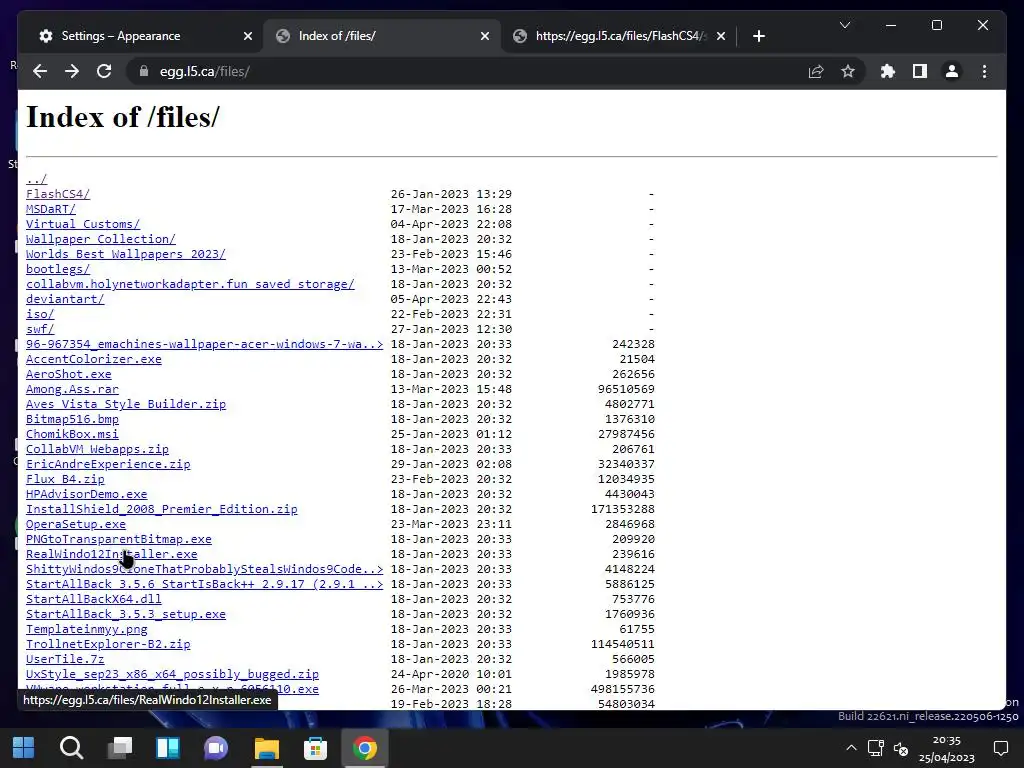Reload the current page

pyautogui.click(x=104, y=71)
